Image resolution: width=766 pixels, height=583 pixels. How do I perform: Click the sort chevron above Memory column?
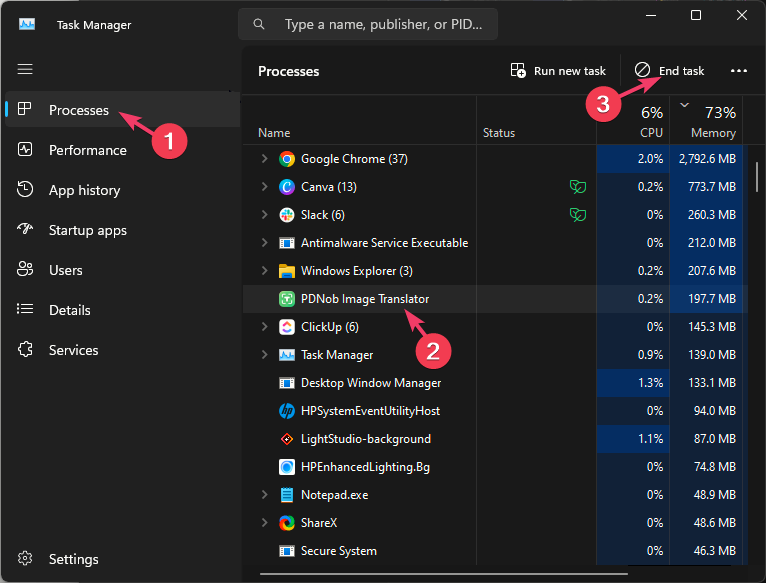pos(684,105)
